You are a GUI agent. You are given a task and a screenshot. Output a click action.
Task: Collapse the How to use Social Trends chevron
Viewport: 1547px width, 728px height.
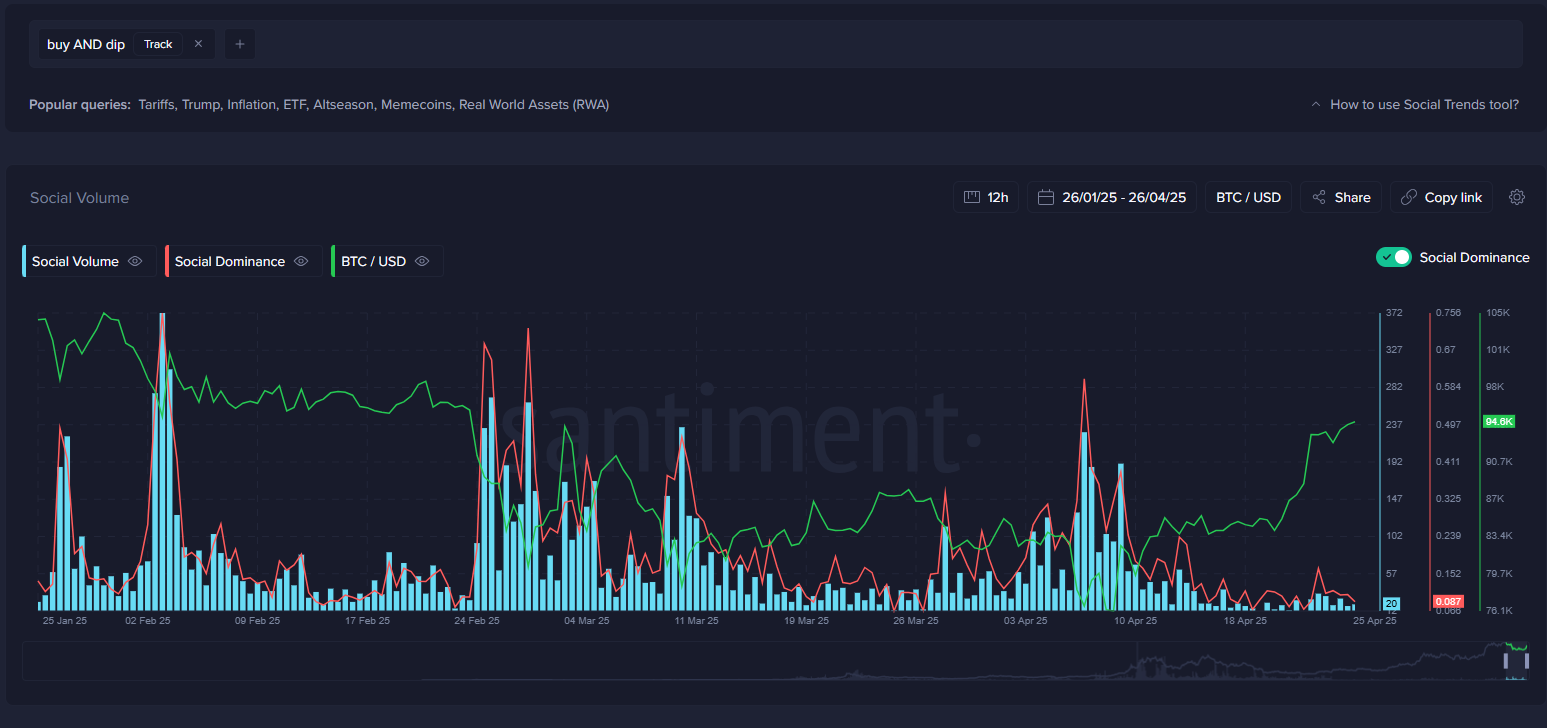(x=1315, y=103)
